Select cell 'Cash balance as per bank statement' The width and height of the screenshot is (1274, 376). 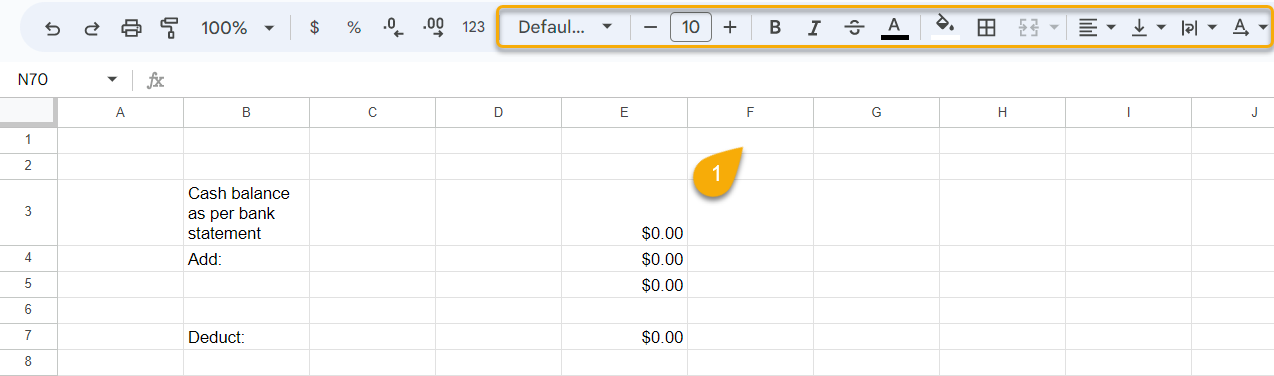pos(247,213)
